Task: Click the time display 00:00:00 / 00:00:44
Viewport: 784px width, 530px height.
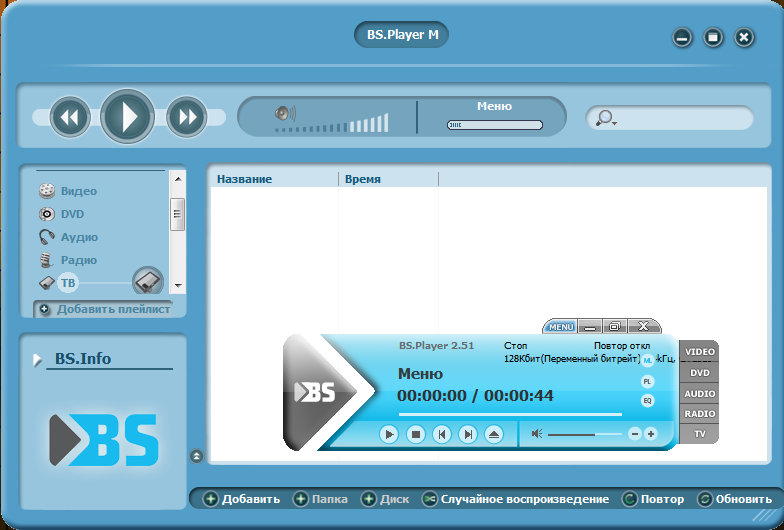Action: pos(475,396)
